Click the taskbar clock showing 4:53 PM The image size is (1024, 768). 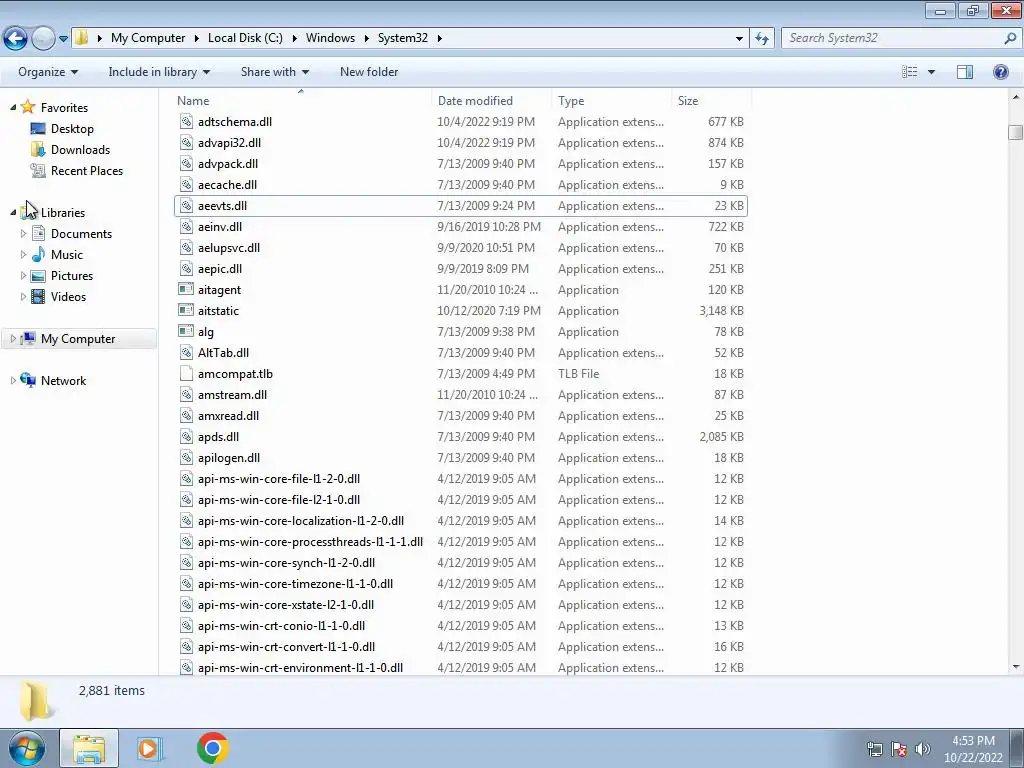click(973, 749)
